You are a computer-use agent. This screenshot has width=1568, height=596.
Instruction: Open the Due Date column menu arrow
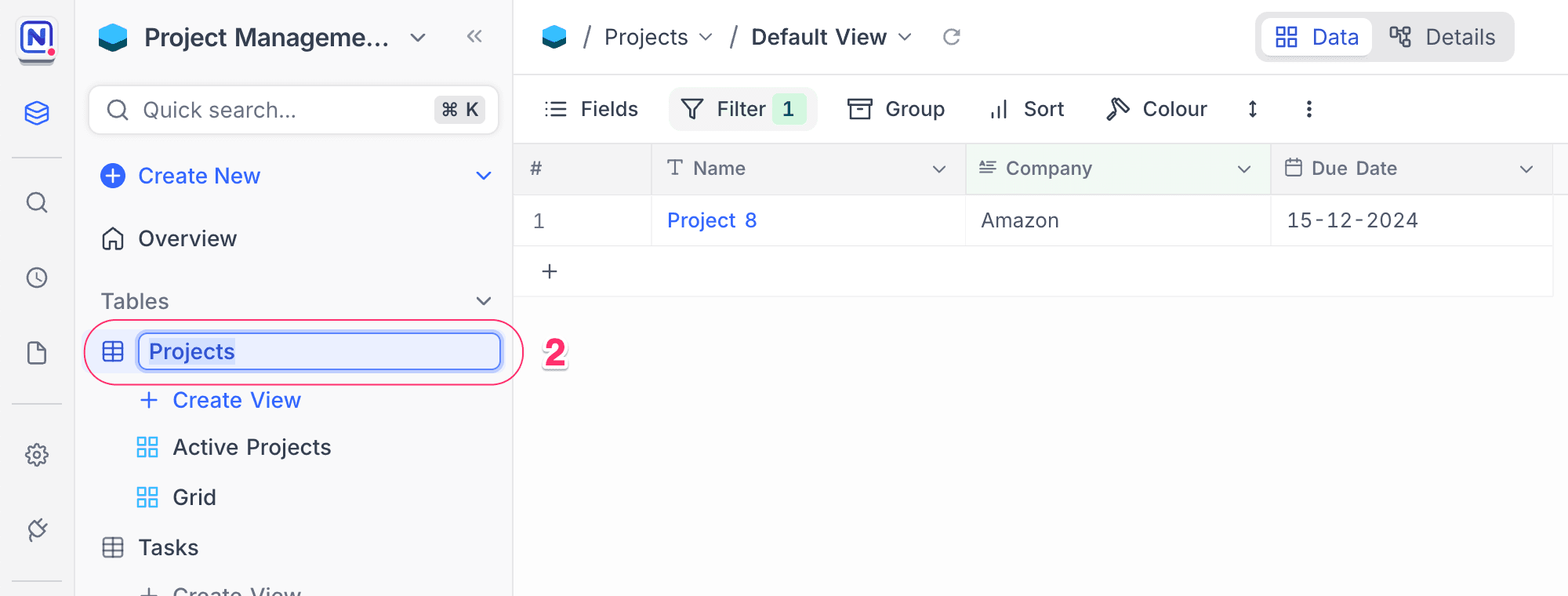tap(1526, 169)
